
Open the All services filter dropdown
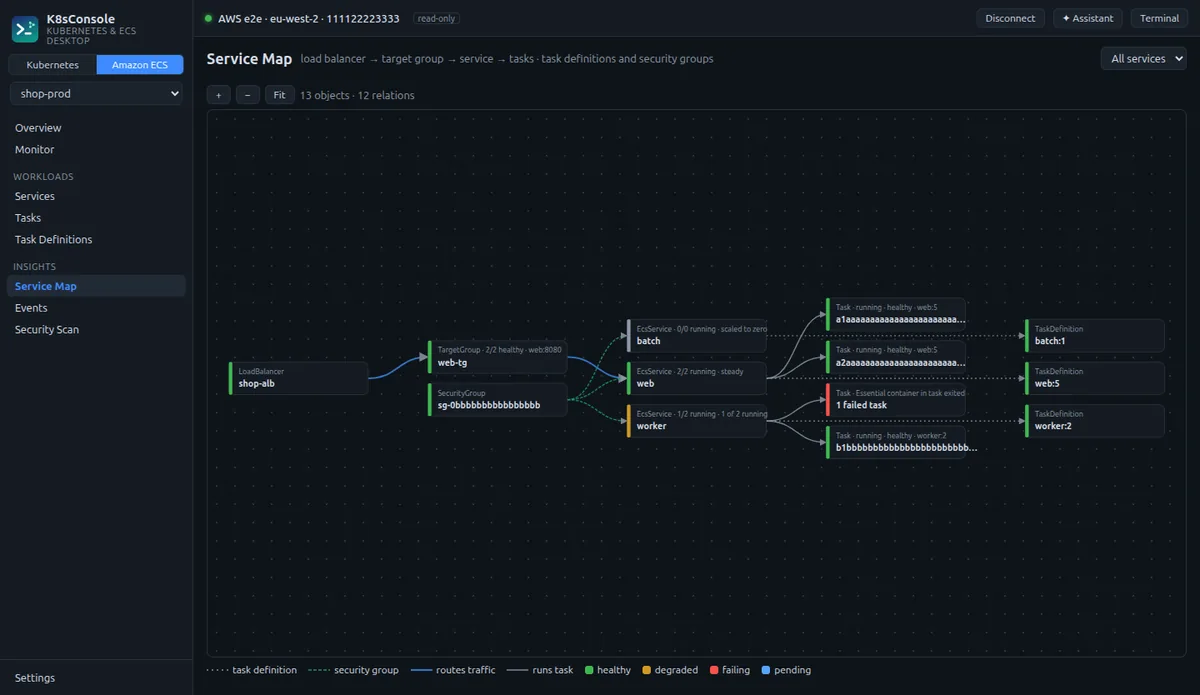point(1143,59)
